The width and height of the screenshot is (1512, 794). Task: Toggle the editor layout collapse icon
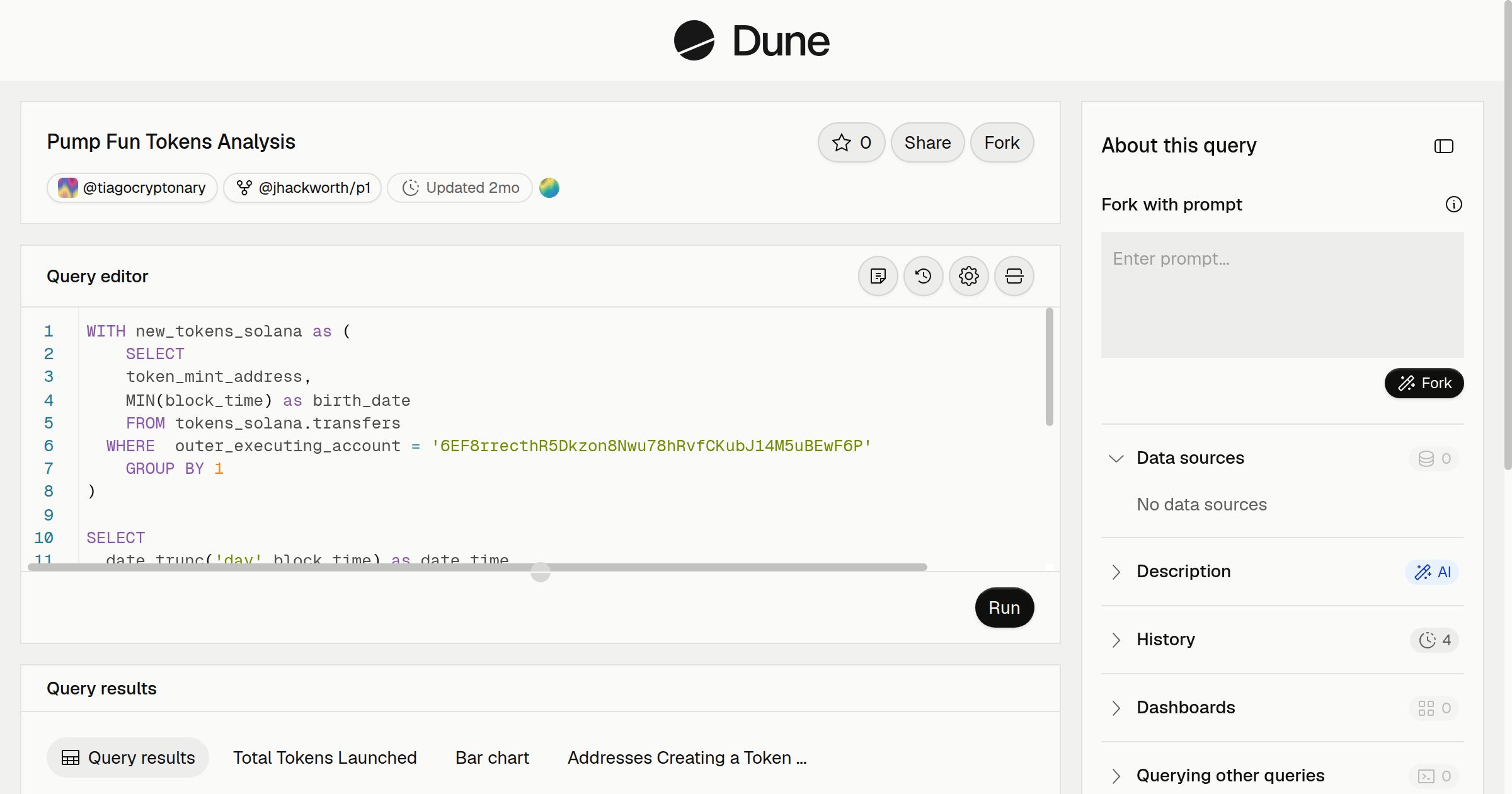coord(1014,276)
